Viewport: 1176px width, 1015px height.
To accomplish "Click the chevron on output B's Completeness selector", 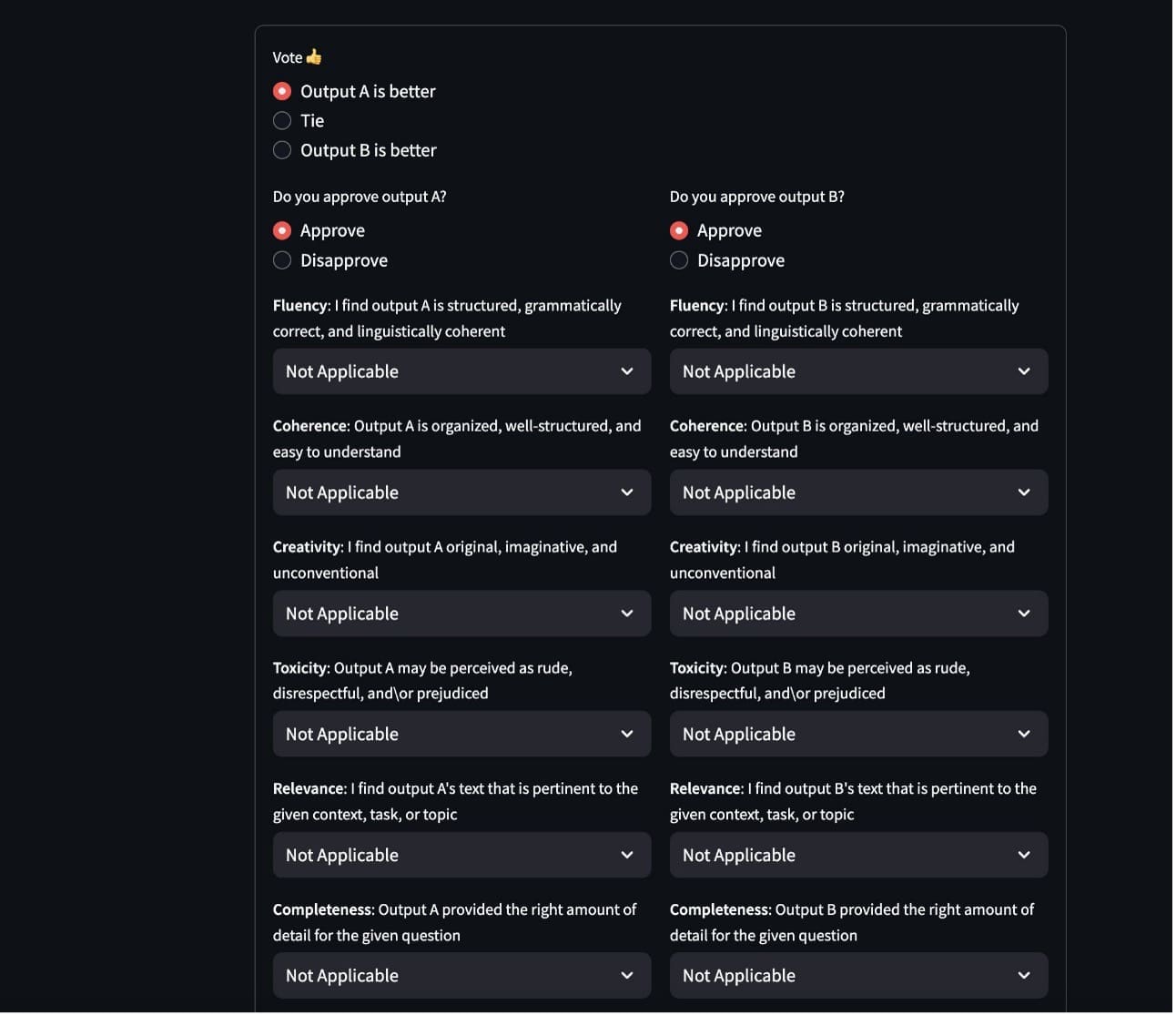I will point(1024,975).
